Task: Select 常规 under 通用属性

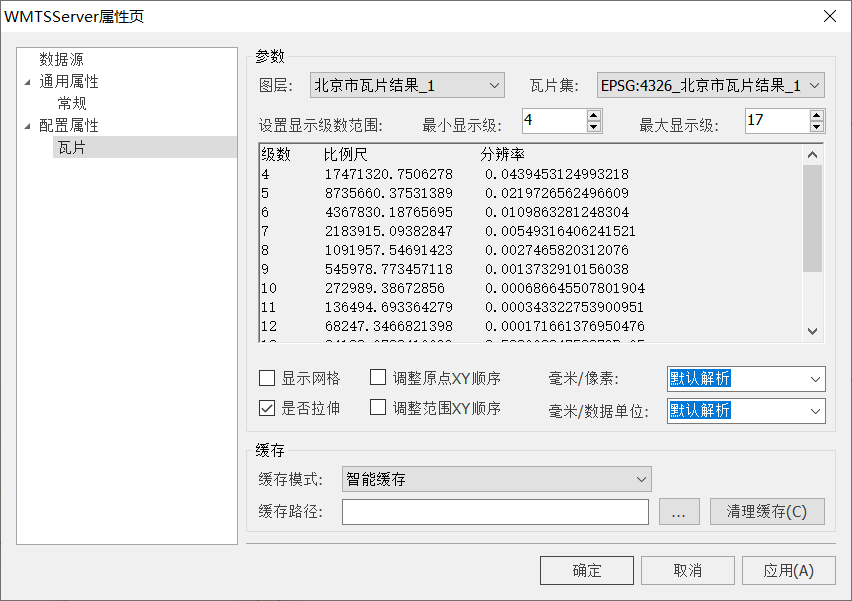Action: (71, 103)
